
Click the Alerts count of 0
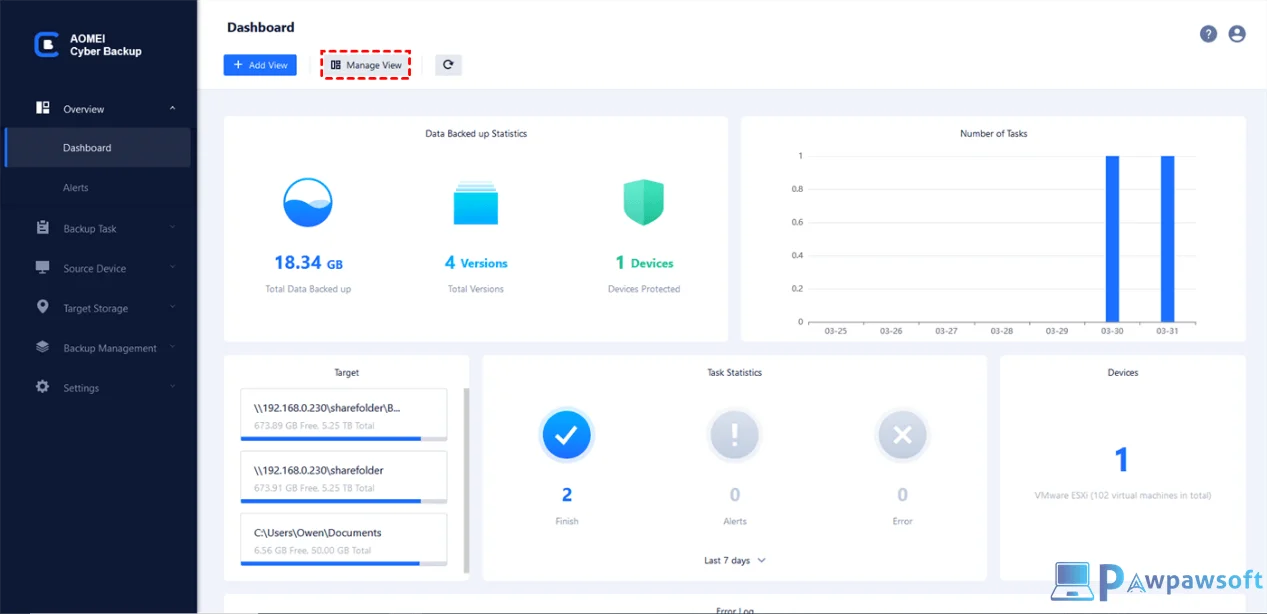click(x=735, y=495)
